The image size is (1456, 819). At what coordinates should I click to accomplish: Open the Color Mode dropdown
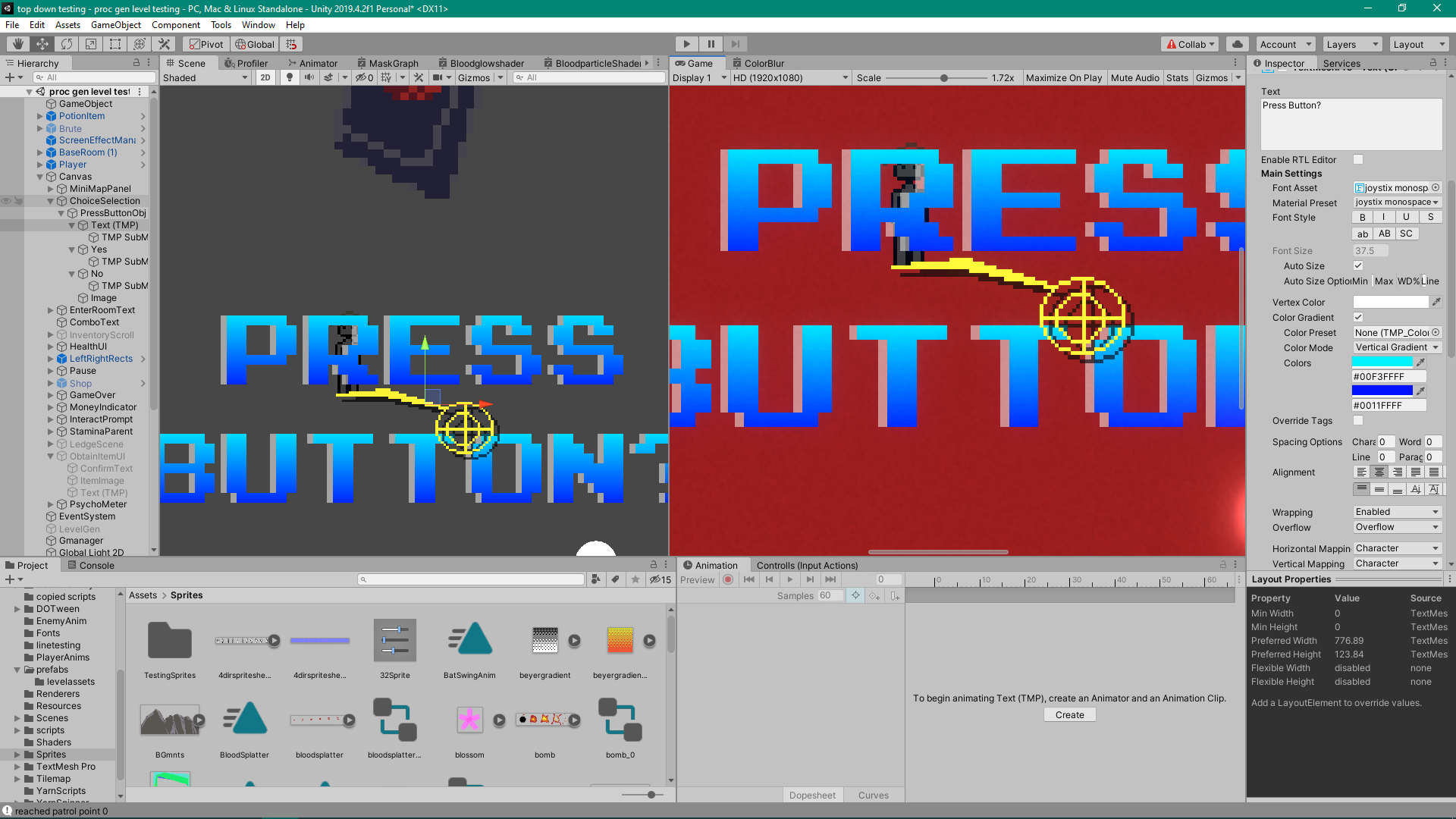1397,347
